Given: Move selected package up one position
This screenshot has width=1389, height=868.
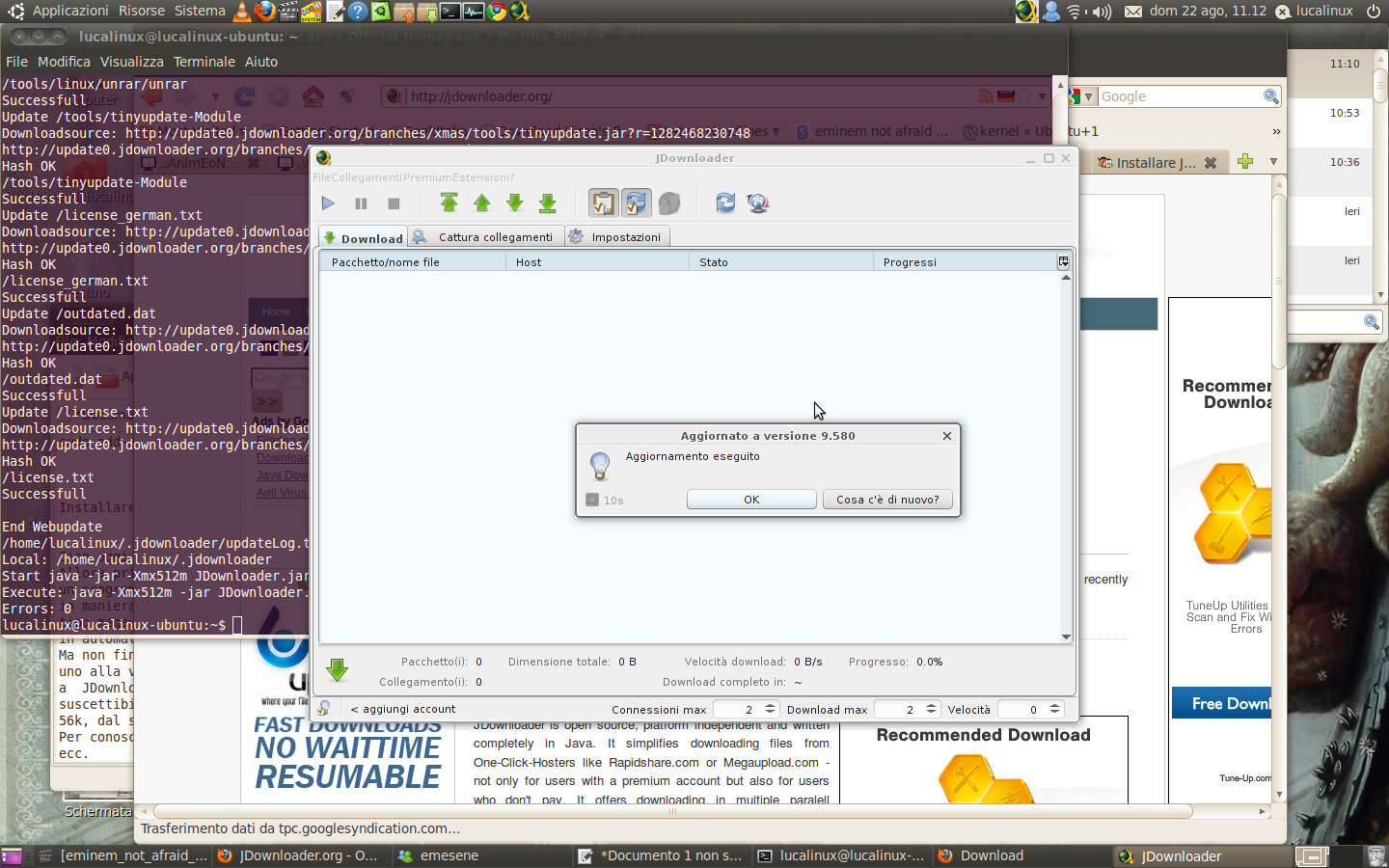Looking at the screenshot, I should tap(482, 203).
